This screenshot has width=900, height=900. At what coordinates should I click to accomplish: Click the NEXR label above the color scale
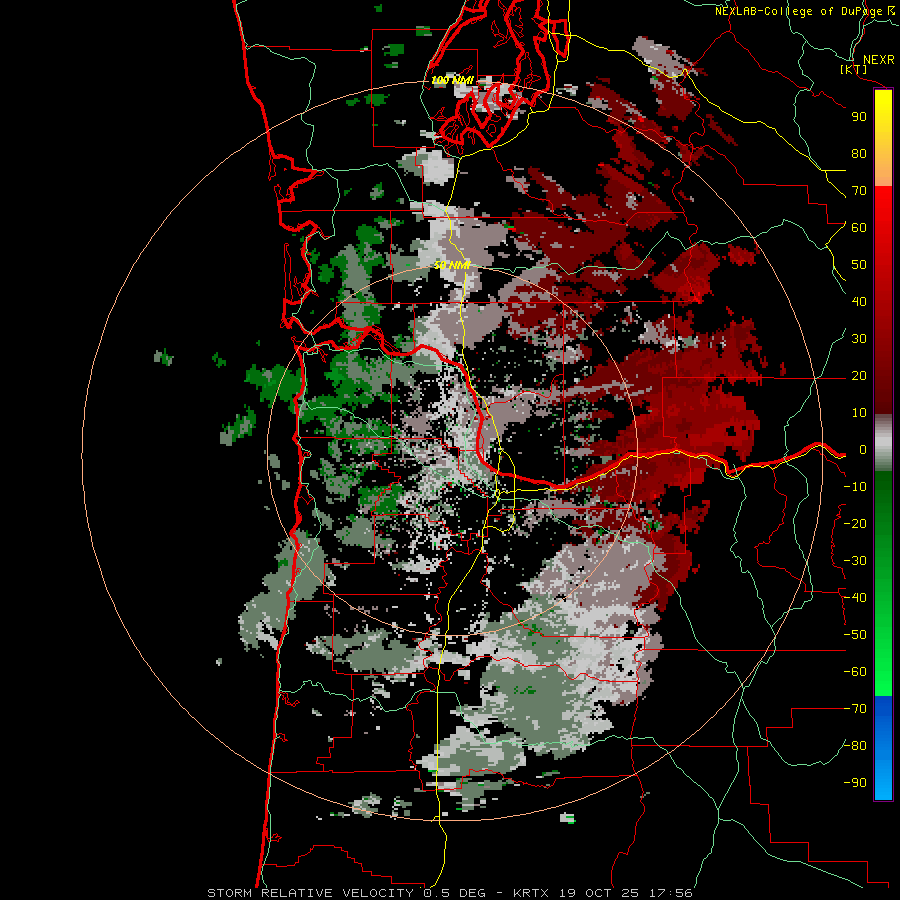[x=878, y=60]
